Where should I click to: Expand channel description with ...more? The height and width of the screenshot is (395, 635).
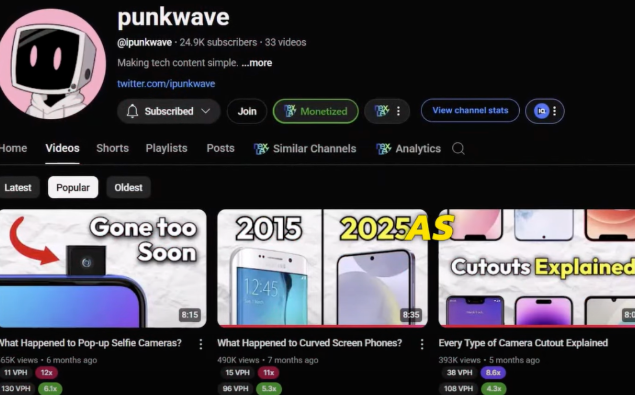(257, 63)
